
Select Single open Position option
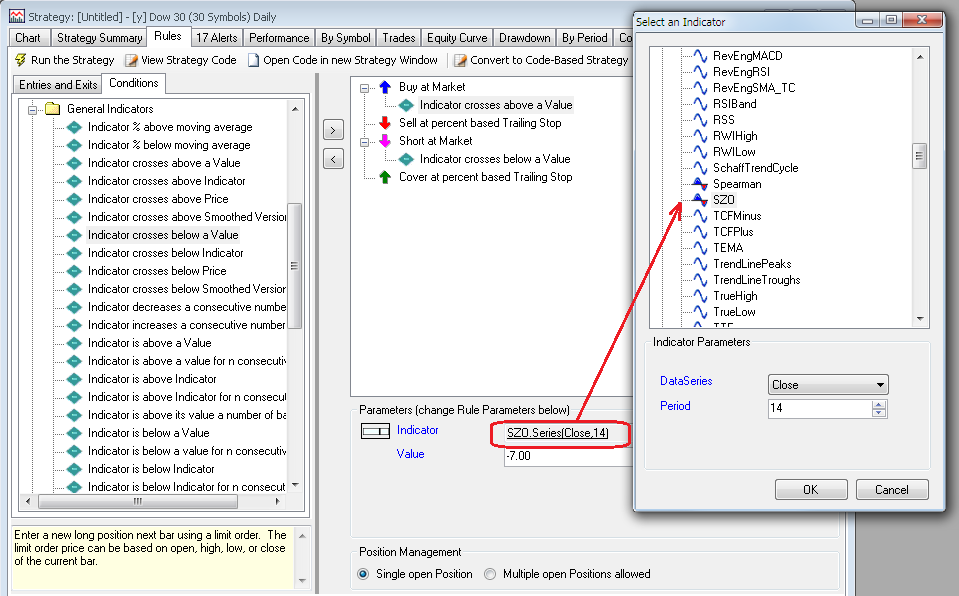[364, 574]
